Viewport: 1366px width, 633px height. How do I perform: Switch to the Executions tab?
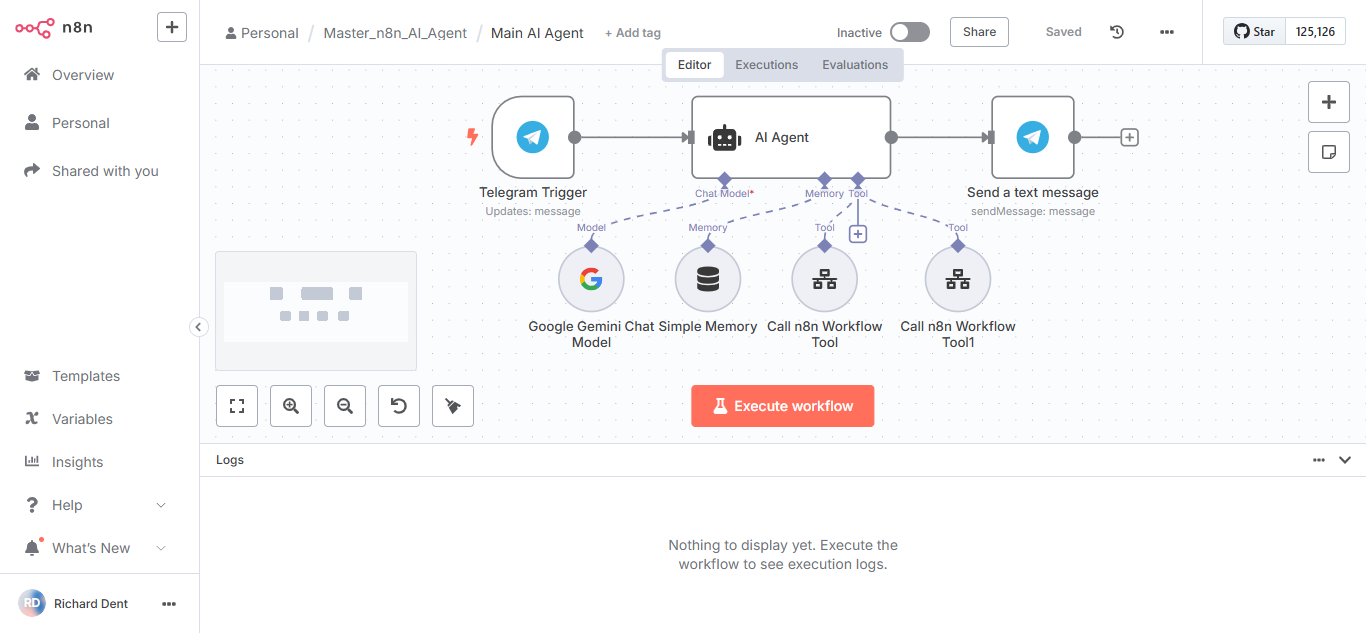766,65
